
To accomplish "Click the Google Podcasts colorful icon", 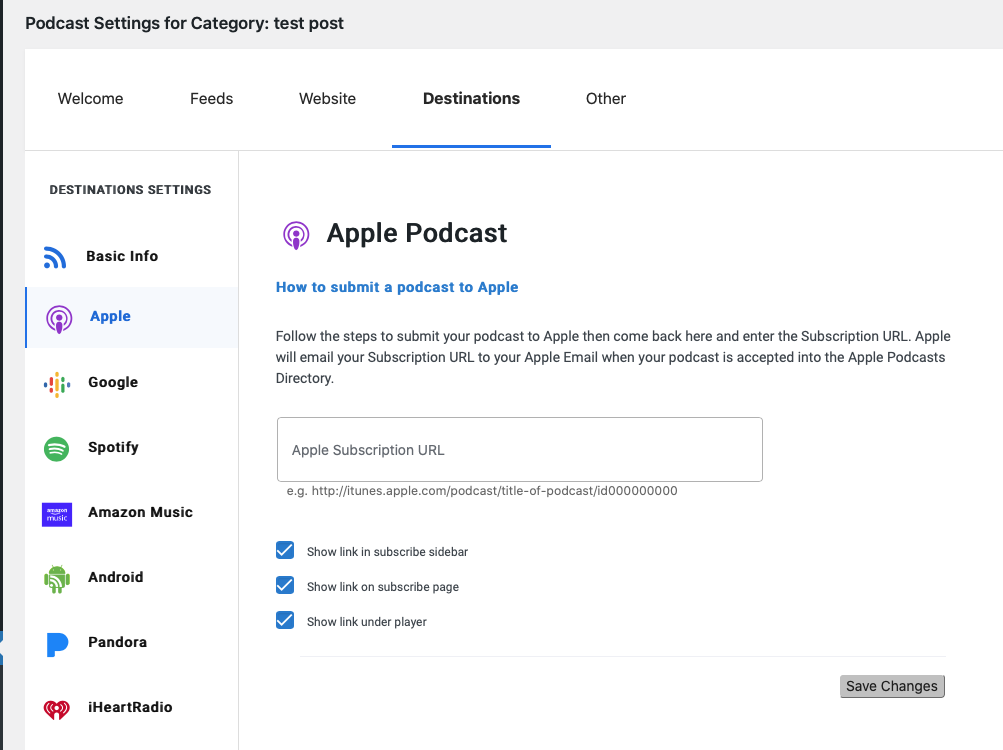I will pyautogui.click(x=57, y=384).
